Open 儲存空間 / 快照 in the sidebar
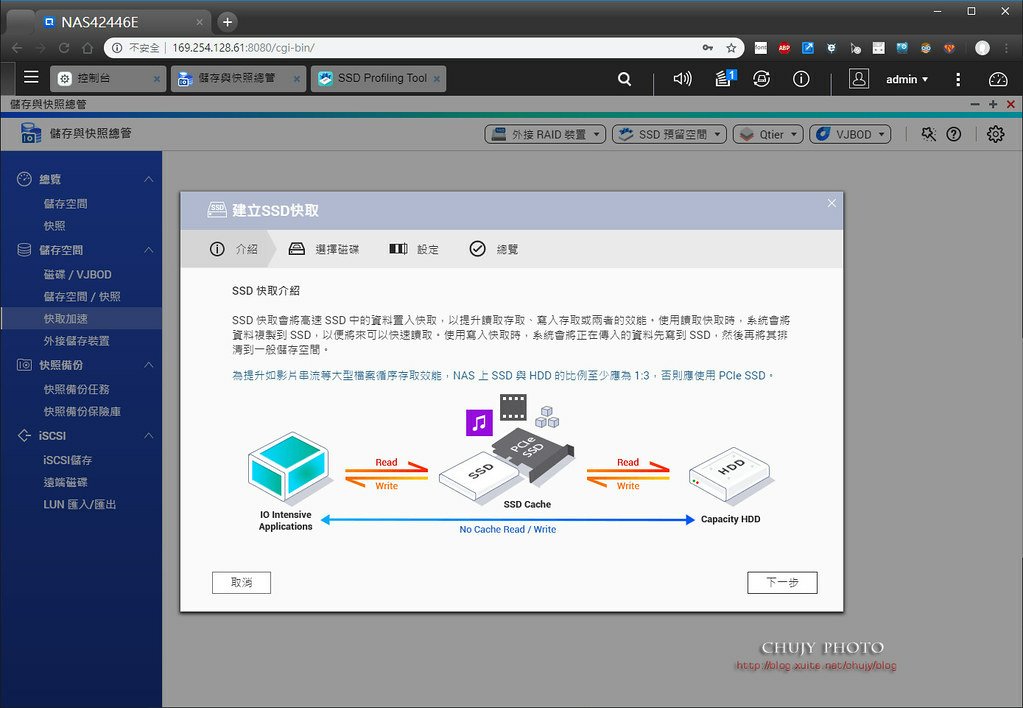The image size is (1023, 708). [82, 296]
